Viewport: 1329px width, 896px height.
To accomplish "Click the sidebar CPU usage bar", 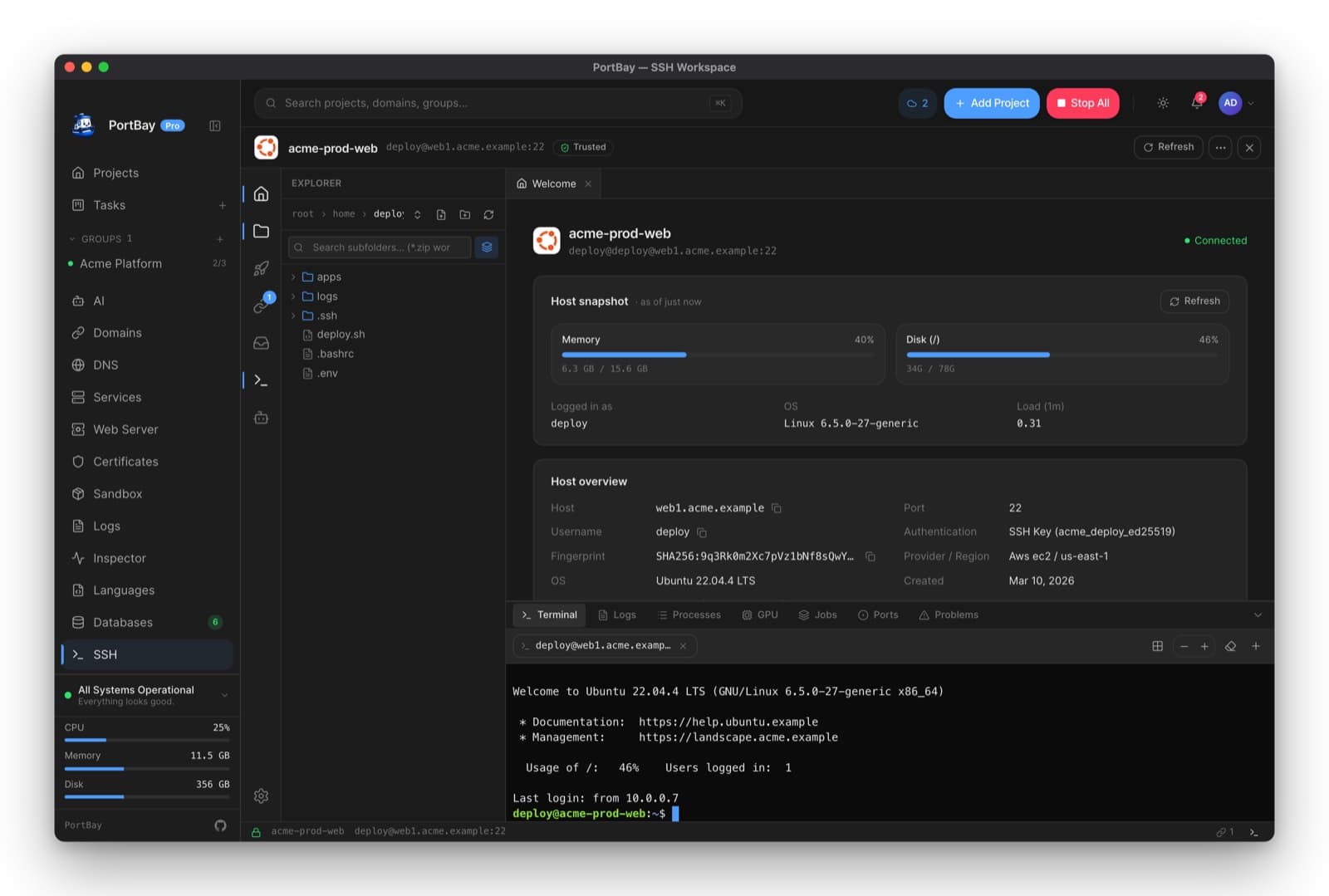I will tap(147, 740).
